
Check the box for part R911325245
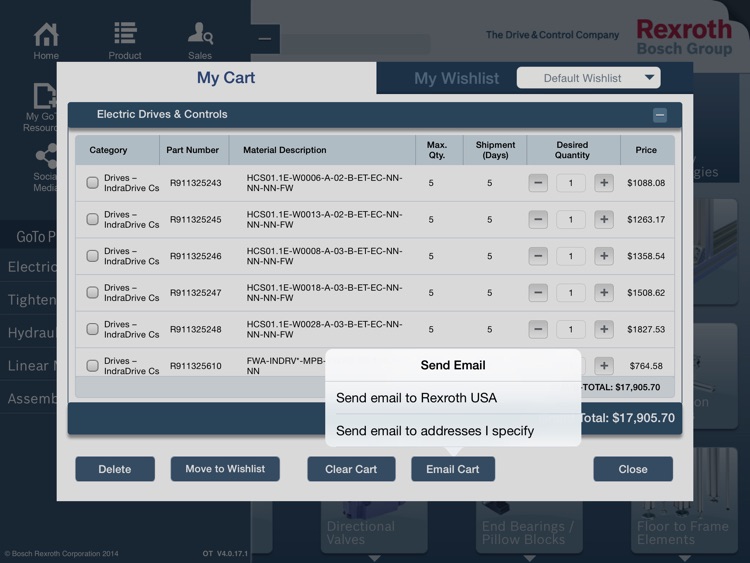[92, 219]
